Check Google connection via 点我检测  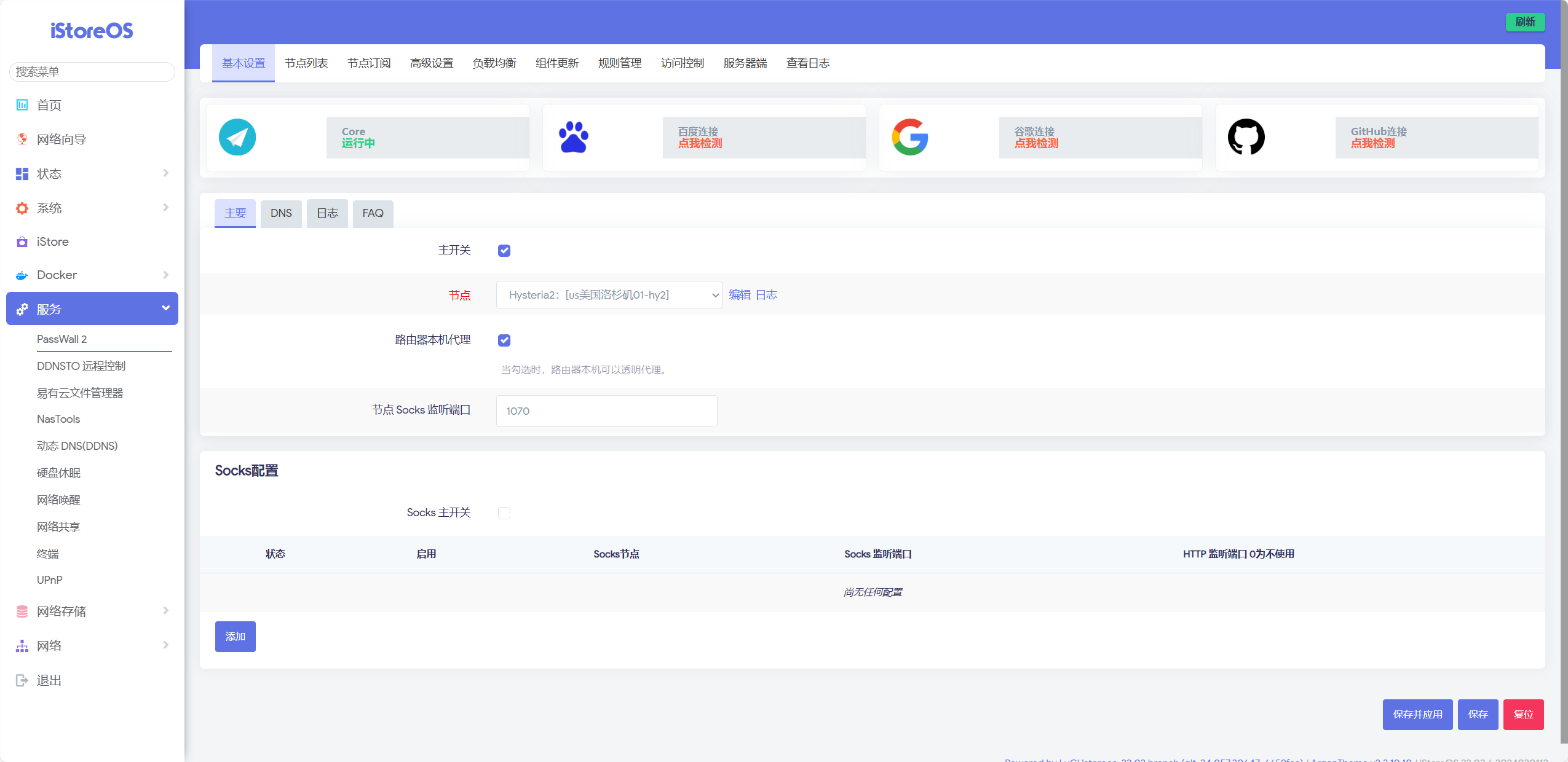[x=1037, y=143]
